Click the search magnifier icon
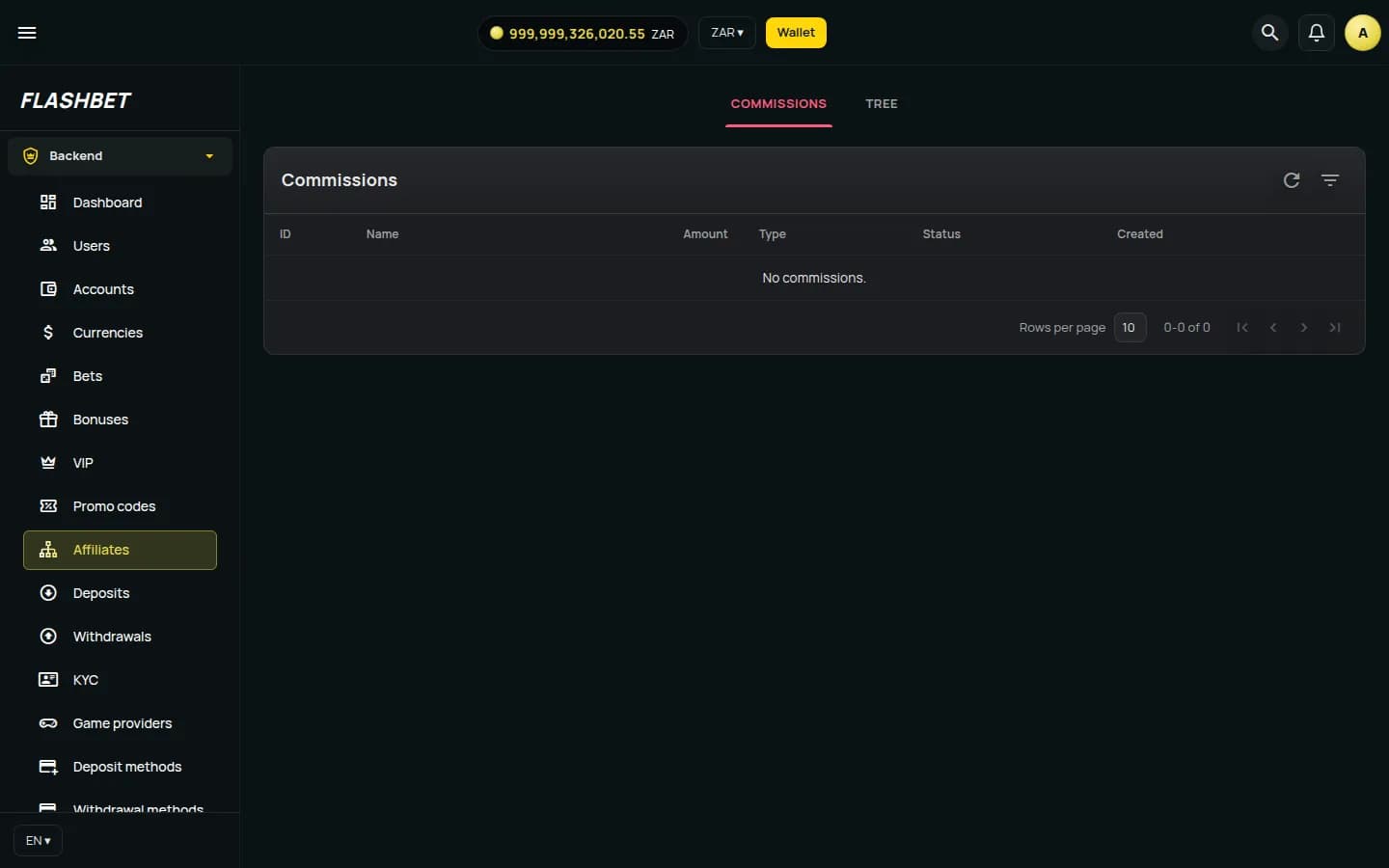1389x868 pixels. [1270, 33]
